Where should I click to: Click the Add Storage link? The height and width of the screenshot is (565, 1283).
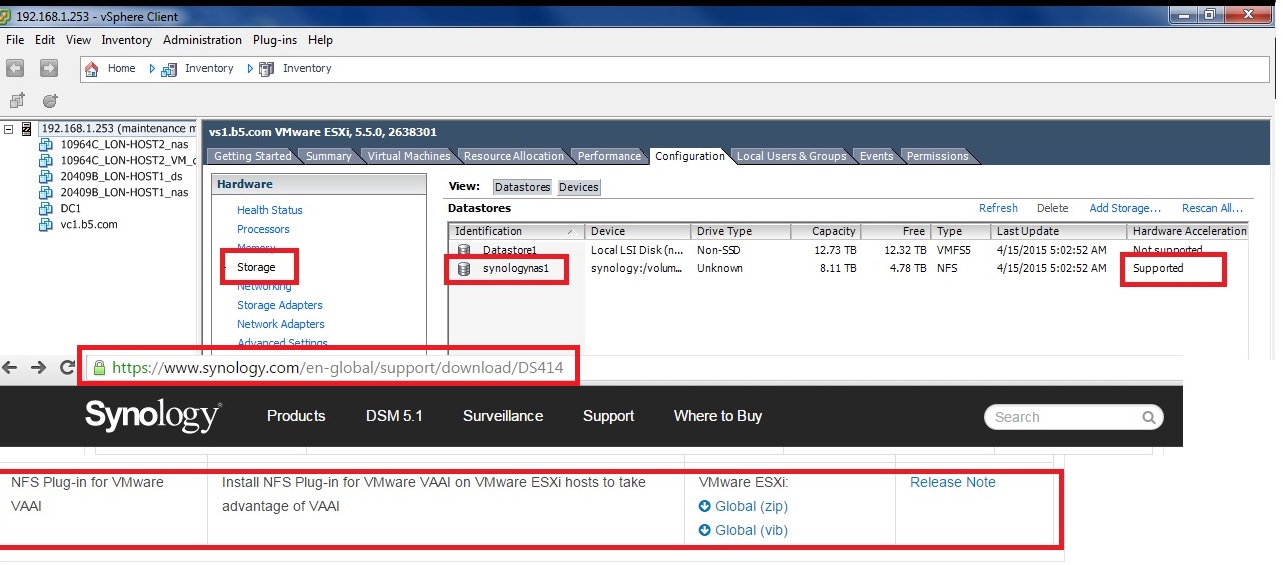1125,208
